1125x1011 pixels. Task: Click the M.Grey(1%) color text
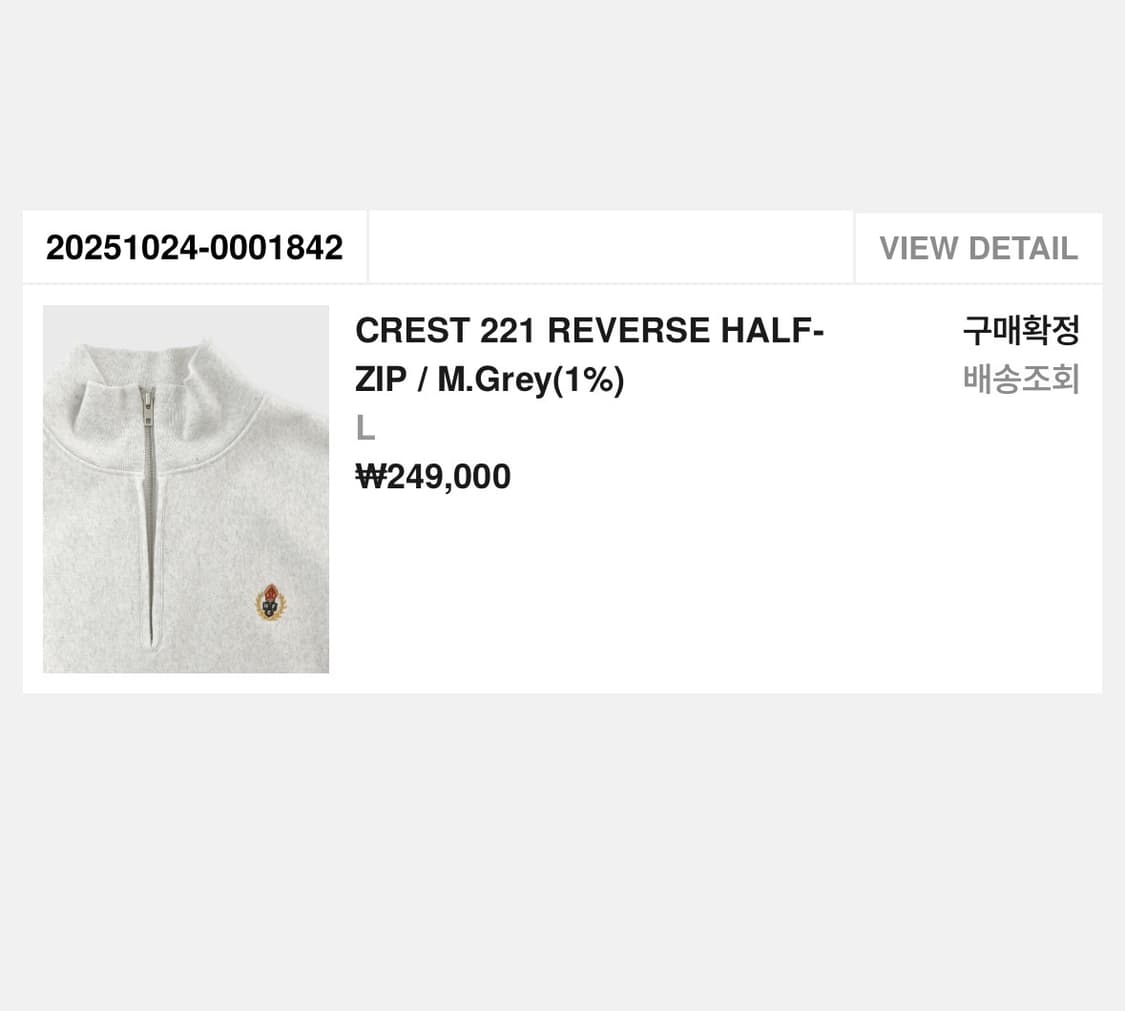tap(531, 380)
